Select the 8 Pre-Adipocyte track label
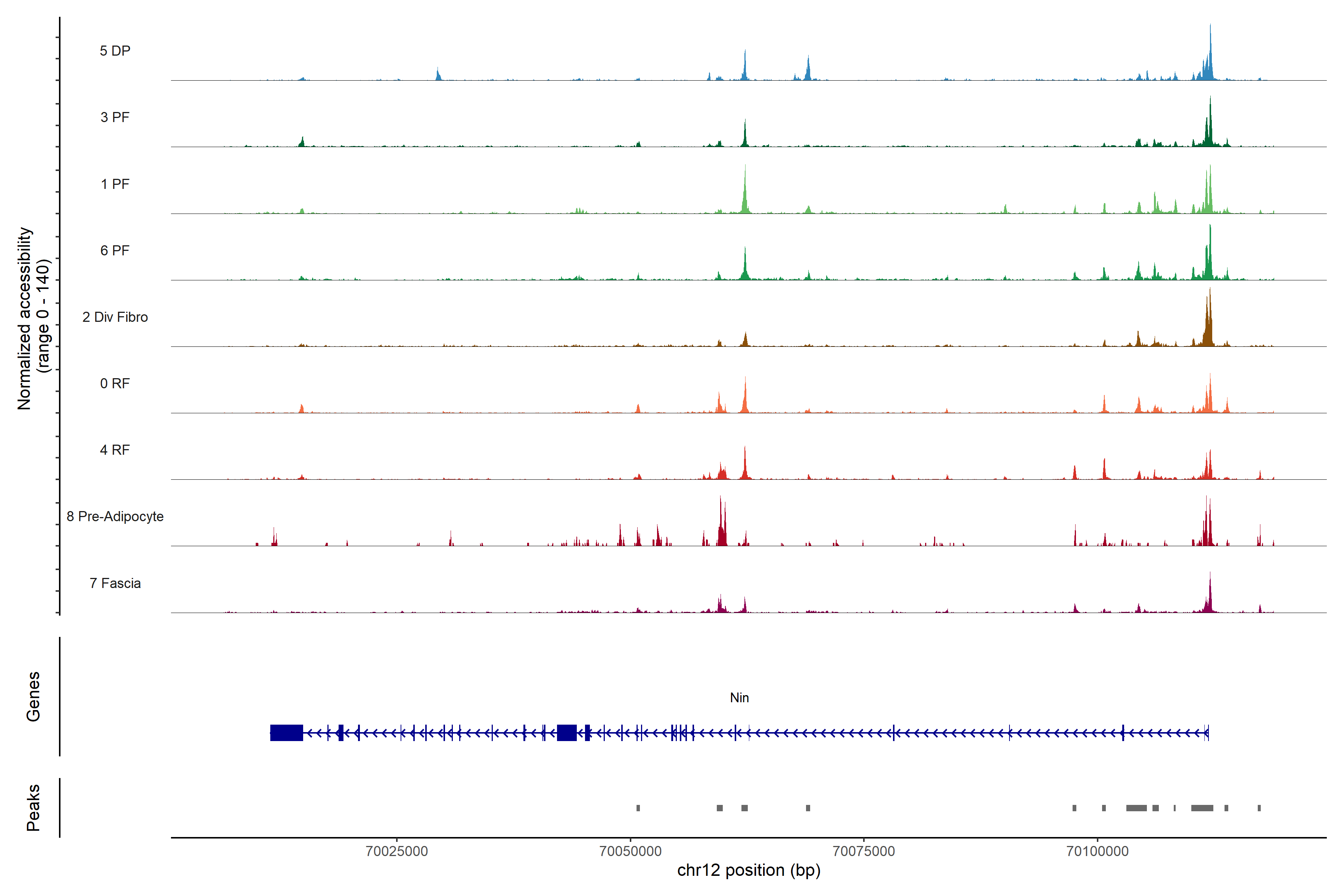1344x896 pixels. point(115,517)
